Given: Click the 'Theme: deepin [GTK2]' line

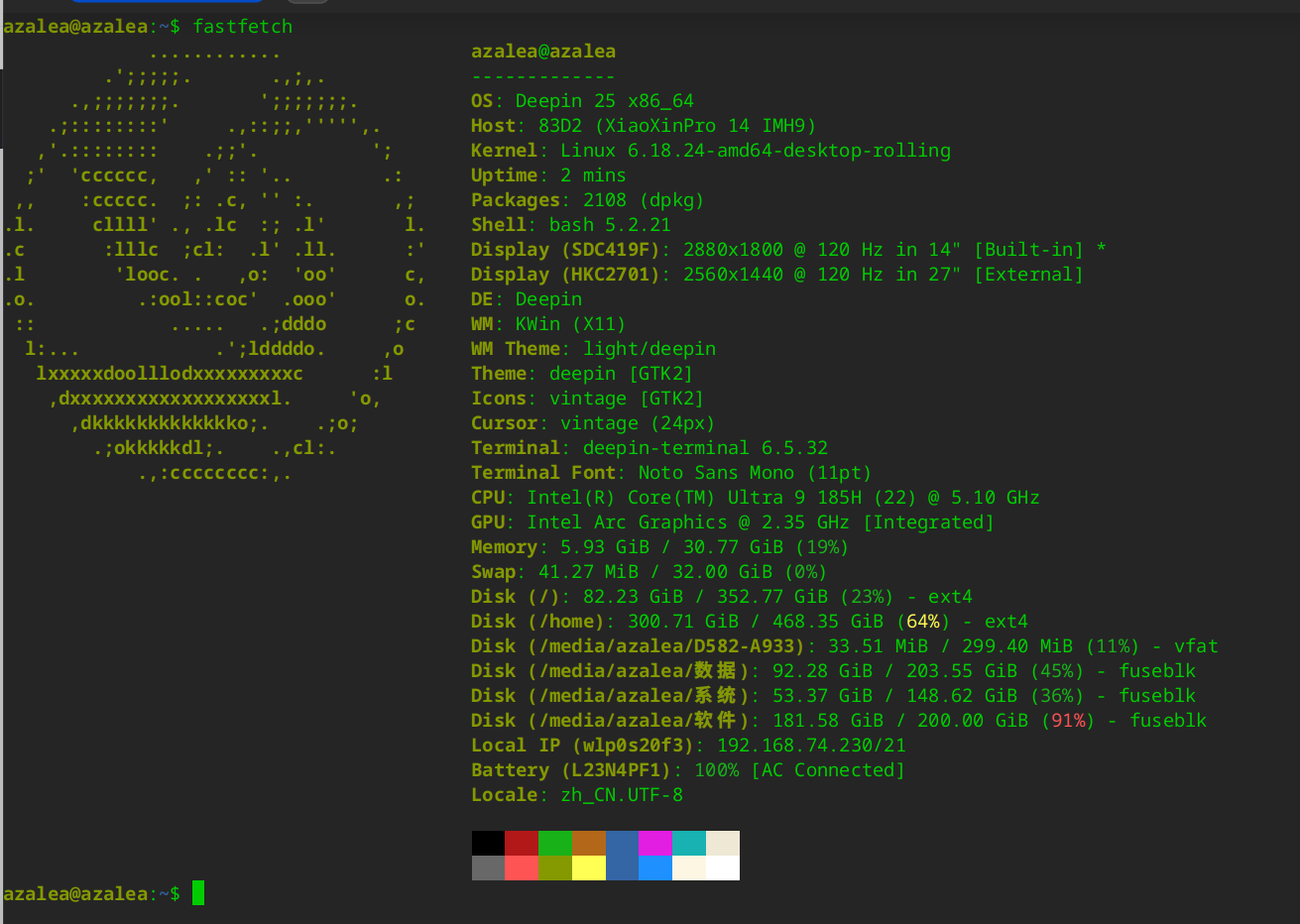Looking at the screenshot, I should 582,374.
